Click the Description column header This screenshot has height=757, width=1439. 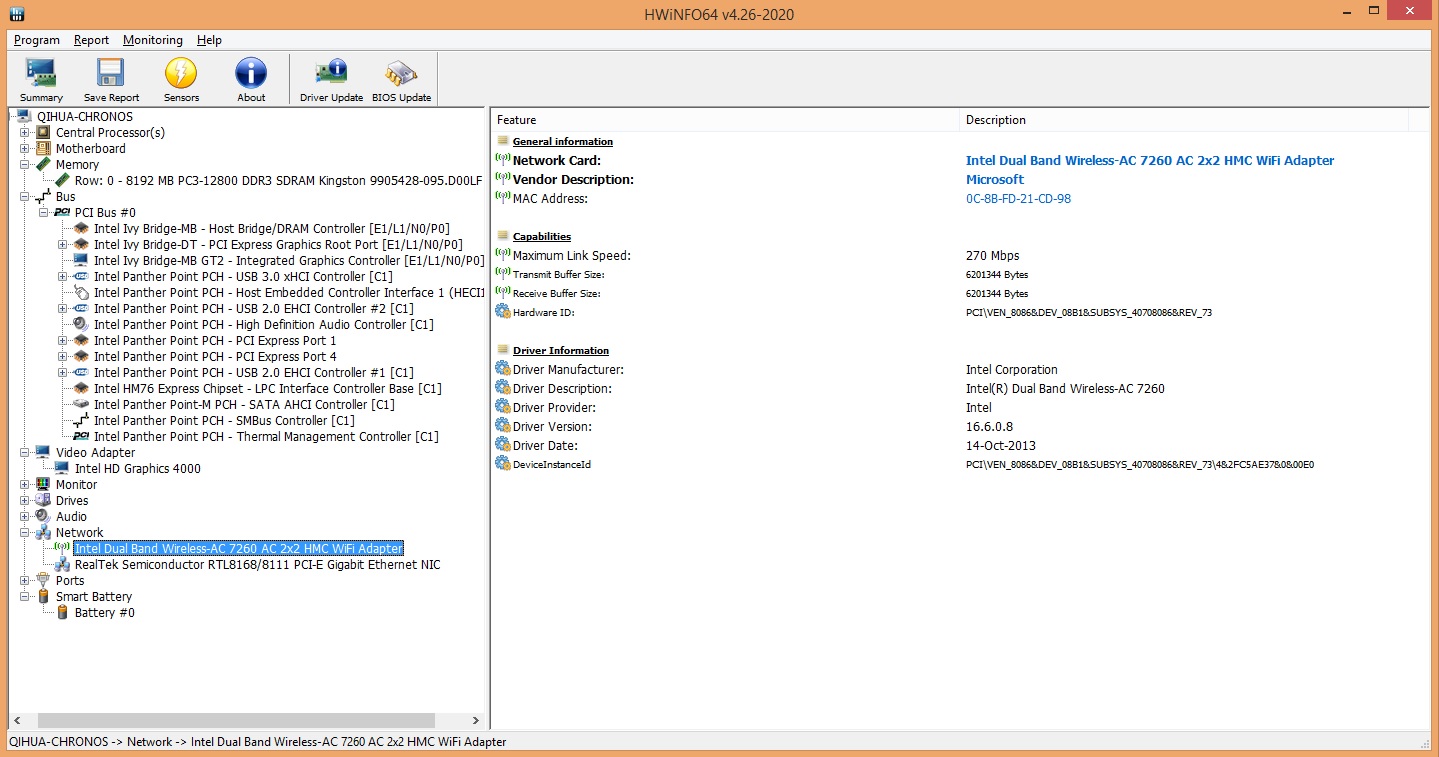point(1184,120)
